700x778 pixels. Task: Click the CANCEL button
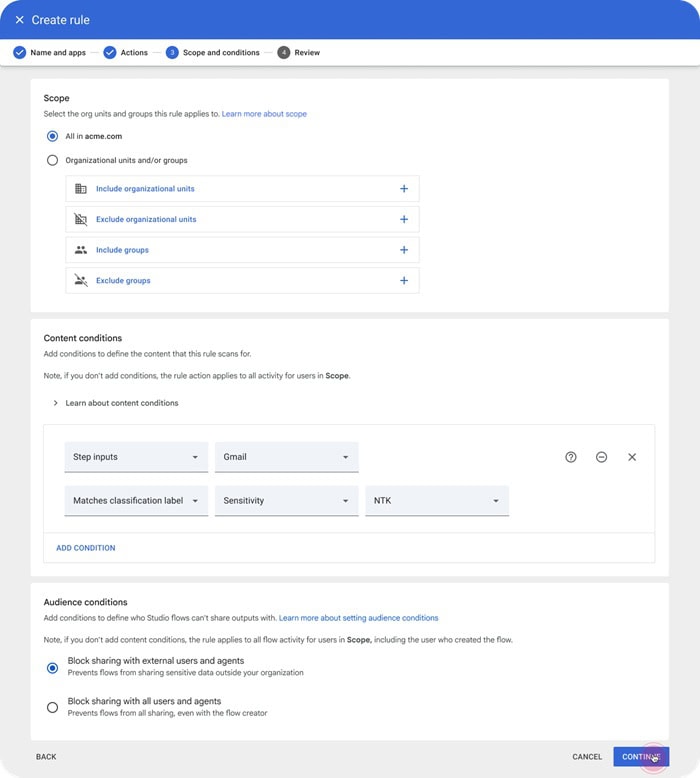(587, 757)
